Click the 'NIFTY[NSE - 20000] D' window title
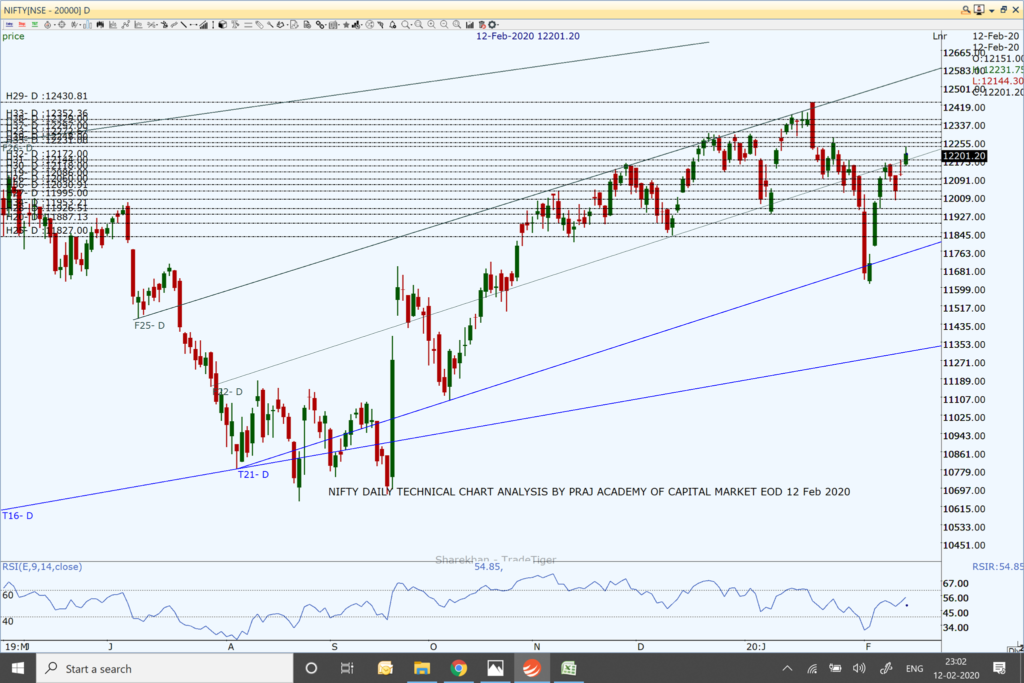Screen dimensions: 1024x683 pos(47,10)
